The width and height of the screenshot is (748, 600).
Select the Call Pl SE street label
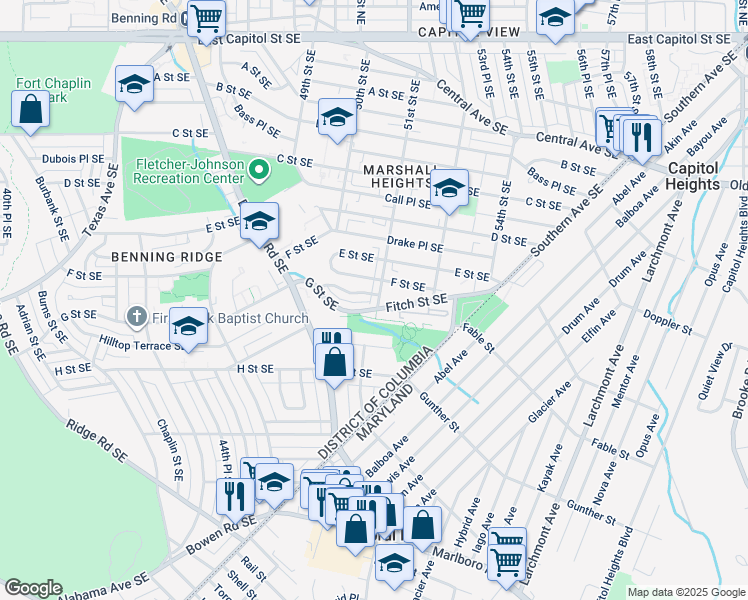pyautogui.click(x=408, y=201)
